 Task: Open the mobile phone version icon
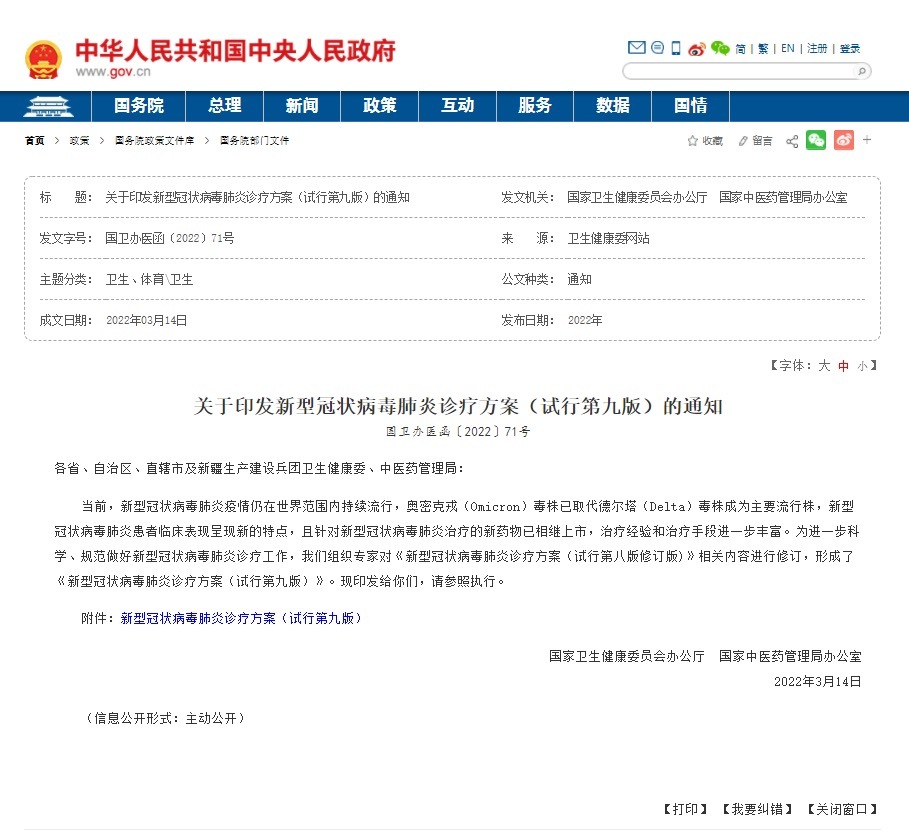click(x=676, y=48)
